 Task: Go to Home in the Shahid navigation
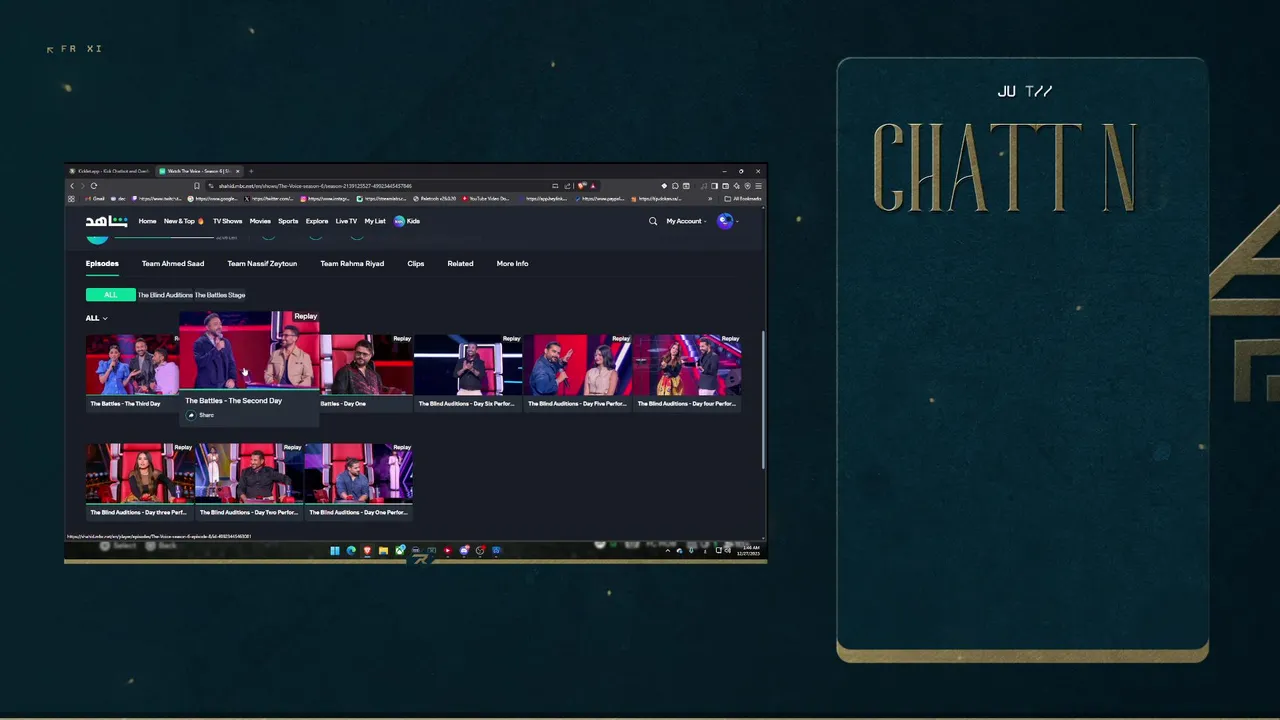147,221
